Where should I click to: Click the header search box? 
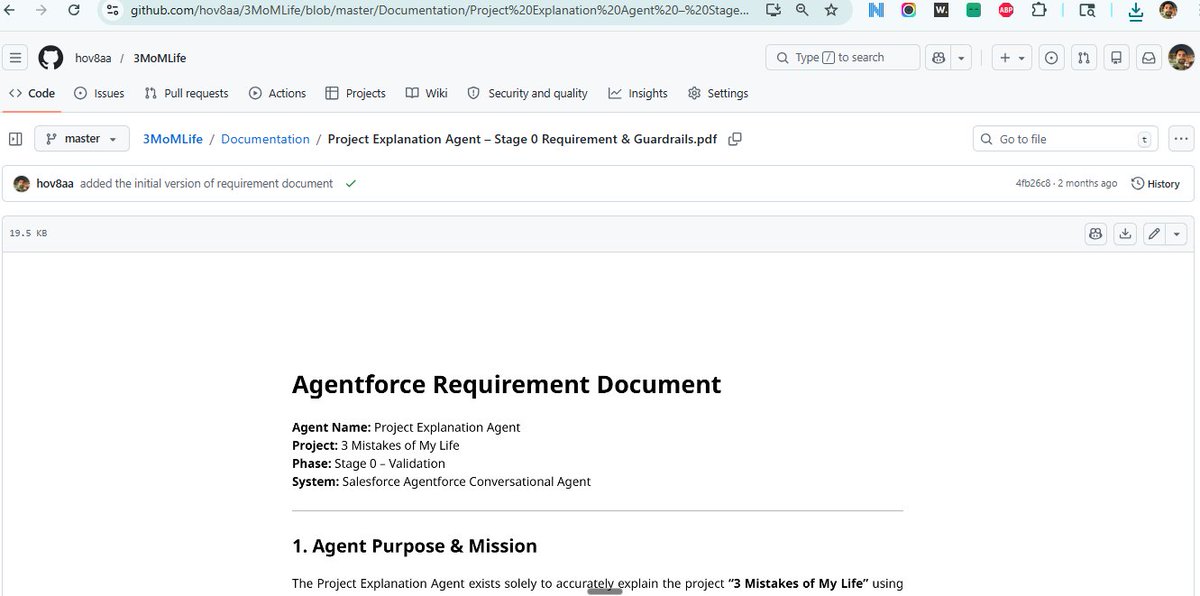pos(842,58)
